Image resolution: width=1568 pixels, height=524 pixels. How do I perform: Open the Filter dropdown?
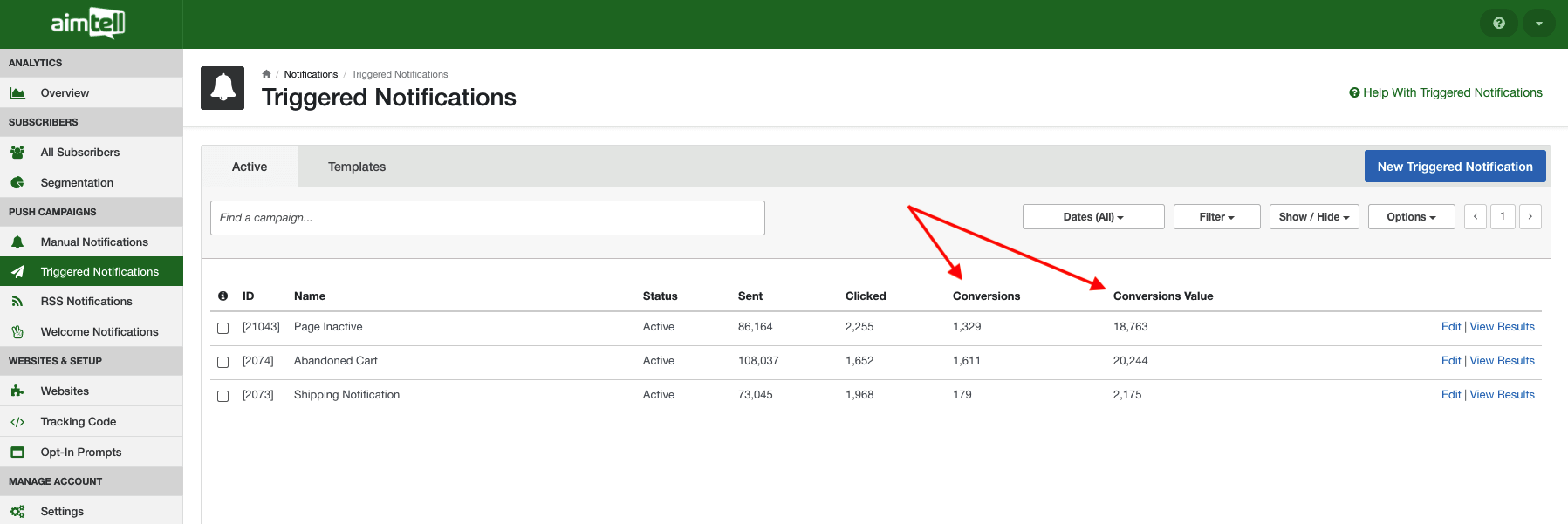[1216, 217]
